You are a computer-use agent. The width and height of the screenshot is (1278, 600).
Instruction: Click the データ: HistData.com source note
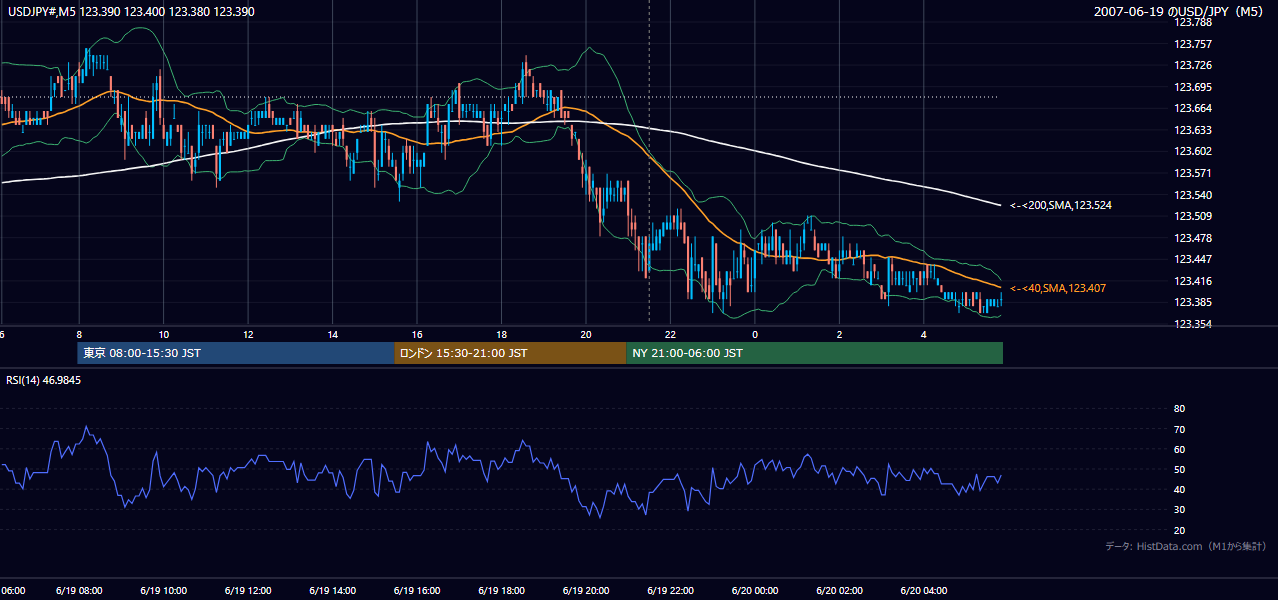coord(1186,546)
